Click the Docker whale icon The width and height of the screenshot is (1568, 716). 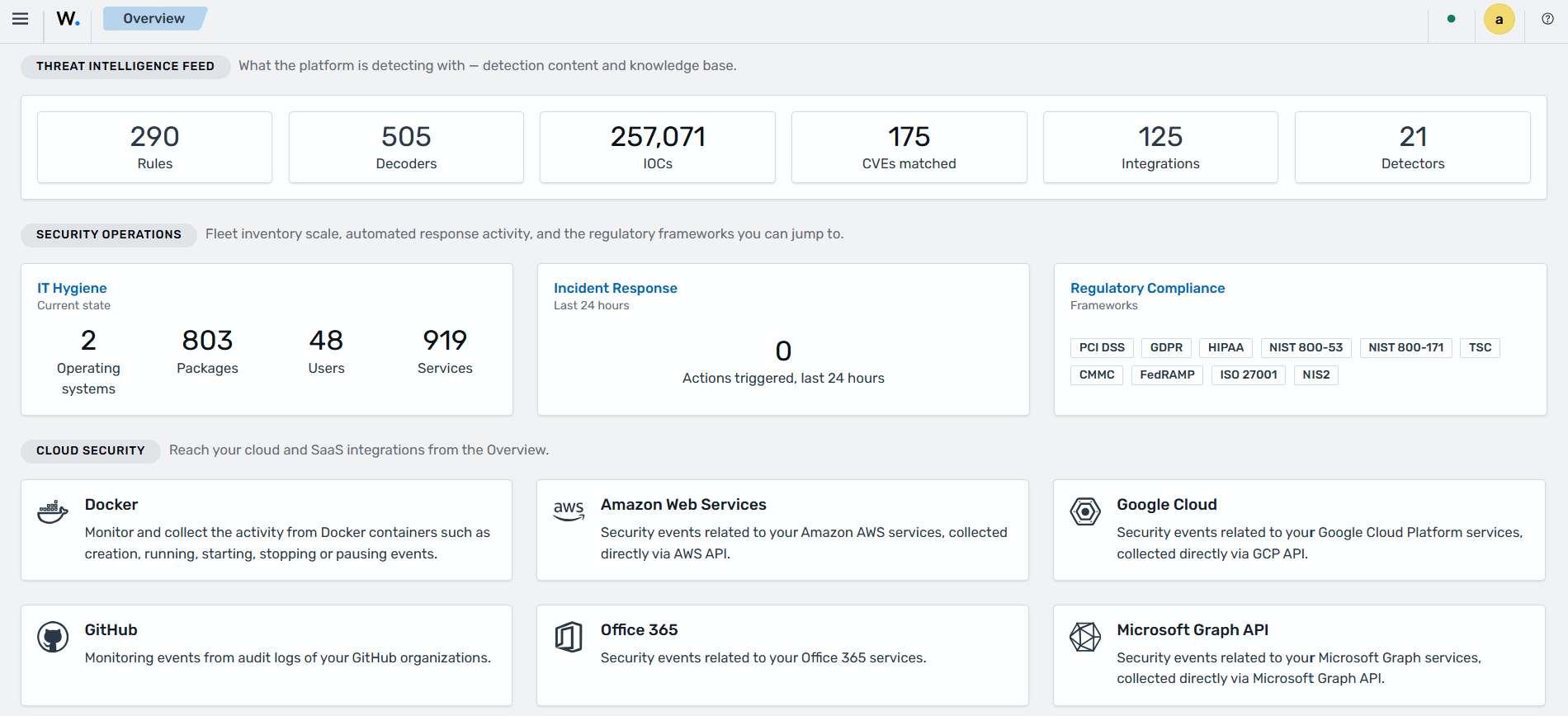(x=53, y=511)
